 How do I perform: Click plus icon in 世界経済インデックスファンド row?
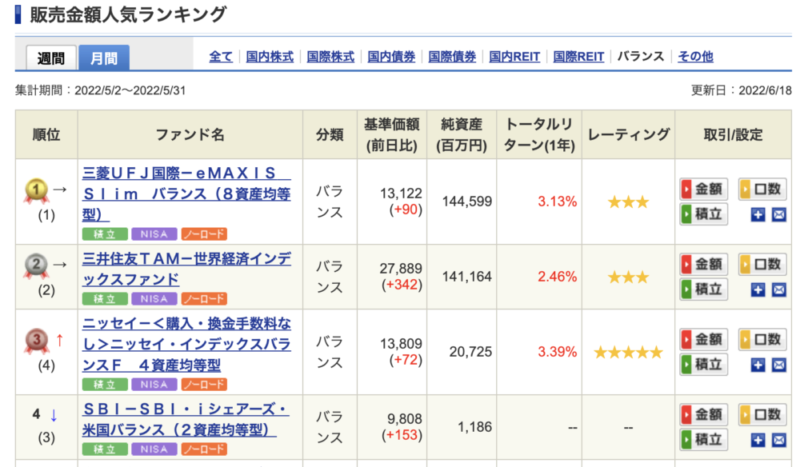click(x=758, y=290)
